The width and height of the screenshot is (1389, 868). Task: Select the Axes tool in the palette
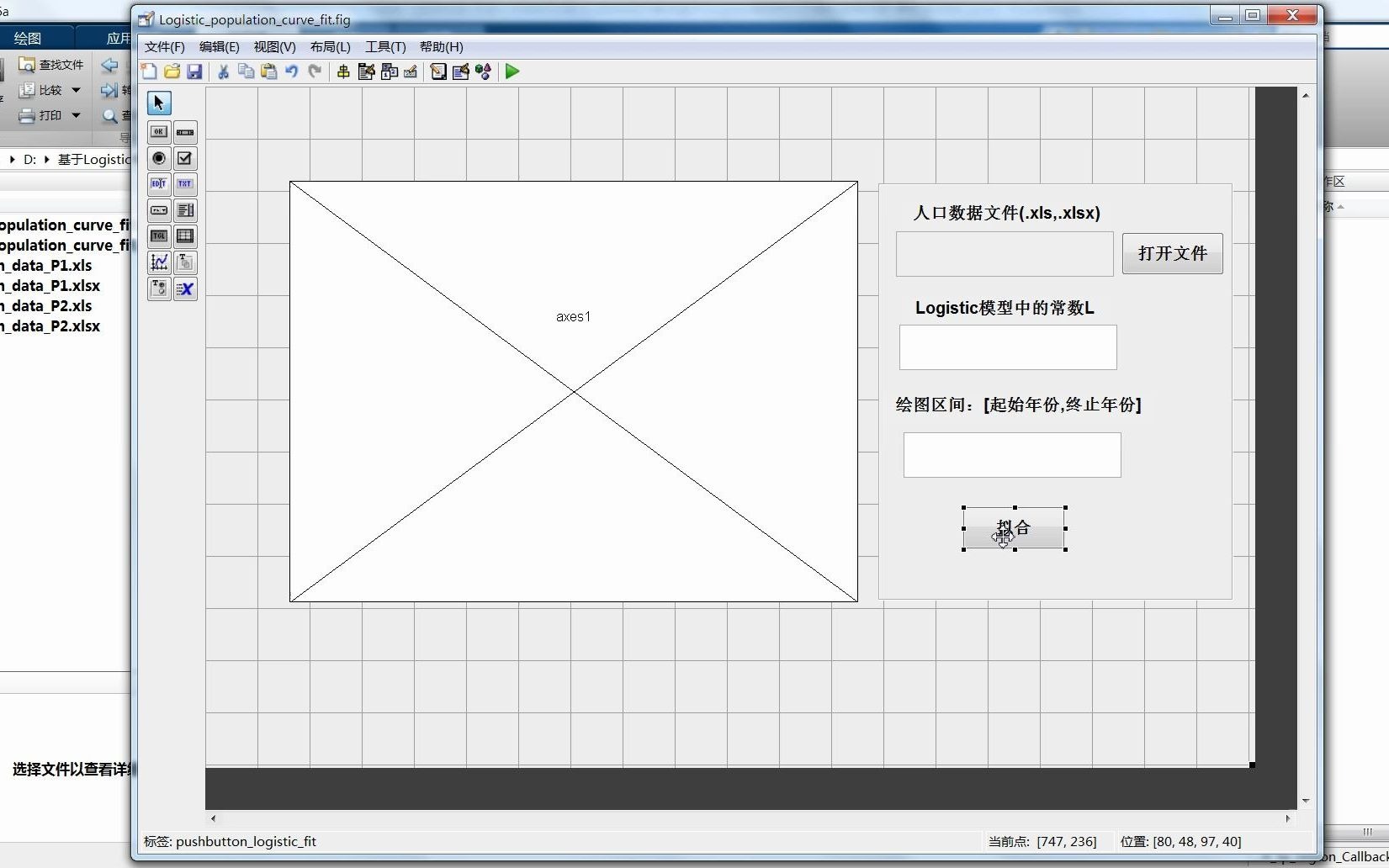pyautogui.click(x=158, y=262)
